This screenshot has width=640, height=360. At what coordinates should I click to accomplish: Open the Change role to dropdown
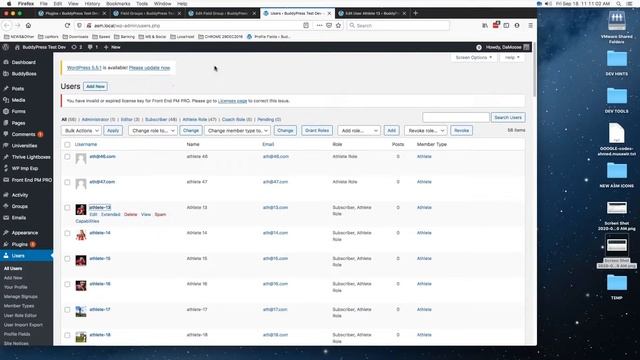coord(153,131)
